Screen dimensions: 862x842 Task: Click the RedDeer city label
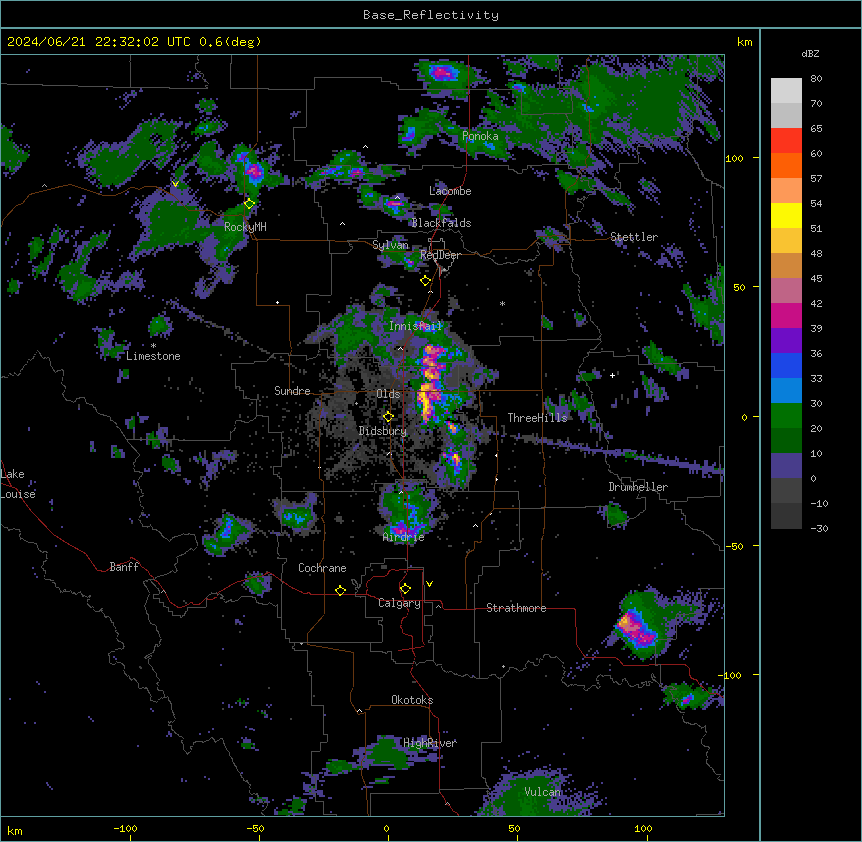[x=440, y=255]
